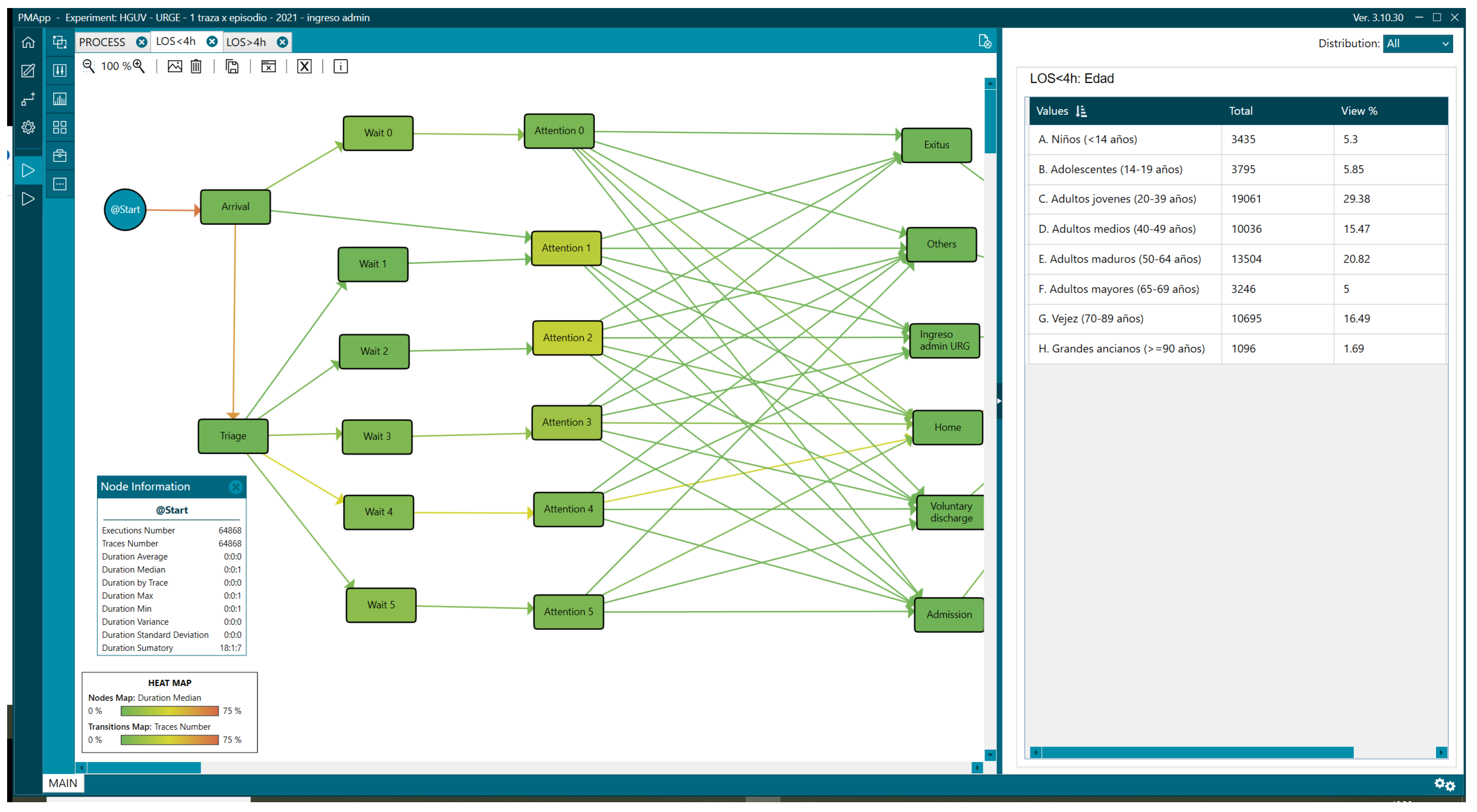1477x812 pixels.
Task: Select the Attention 2 node
Action: coord(567,337)
